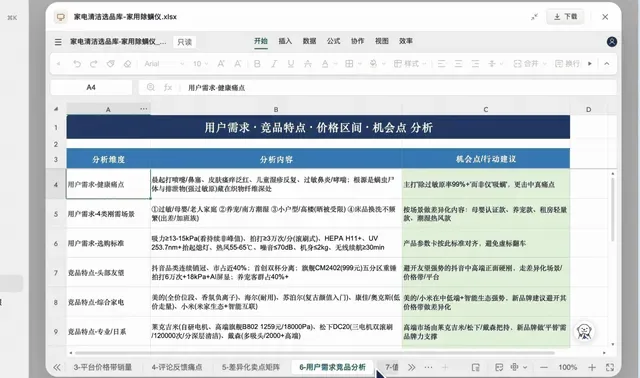The width and height of the screenshot is (640, 378).
Task: Toggle bold formatting B icon
Action: tap(257, 64)
